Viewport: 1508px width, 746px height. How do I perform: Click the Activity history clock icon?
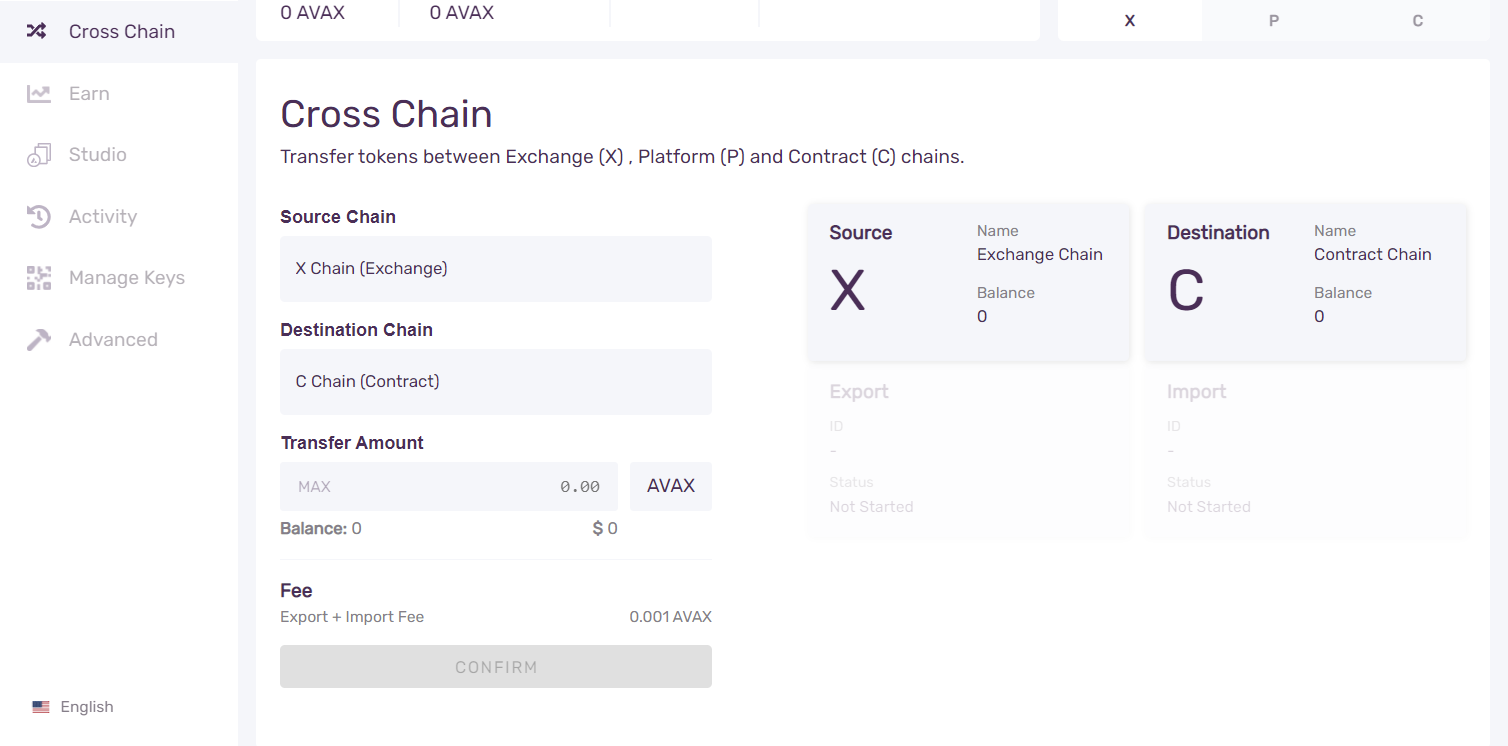(x=38, y=217)
